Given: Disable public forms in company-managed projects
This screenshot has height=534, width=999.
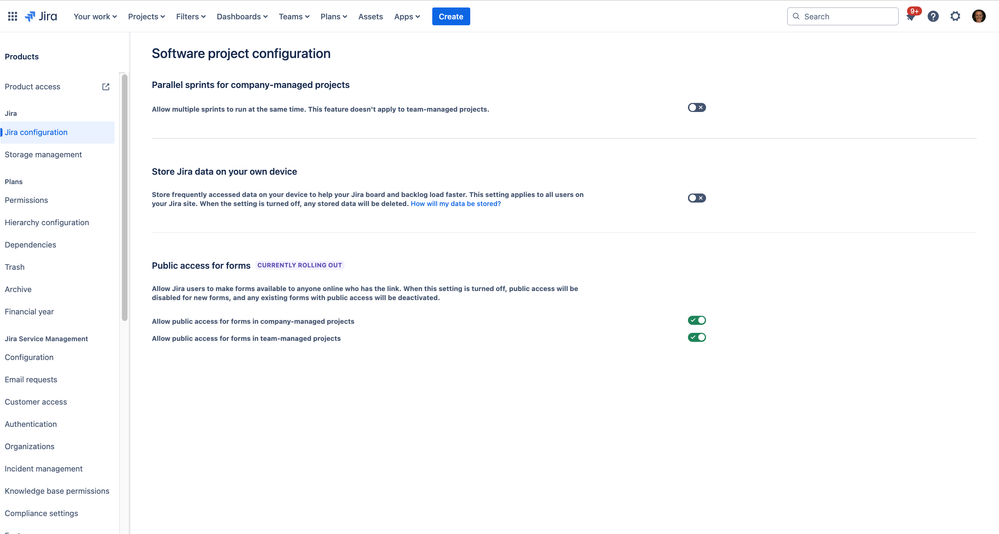Looking at the screenshot, I should click(696, 321).
